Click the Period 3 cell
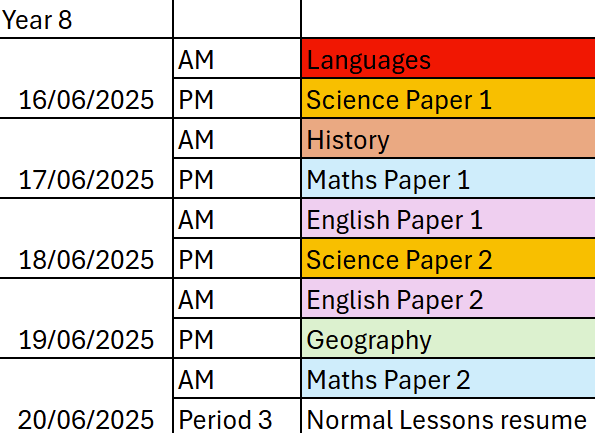The image size is (595, 433). (x=237, y=416)
